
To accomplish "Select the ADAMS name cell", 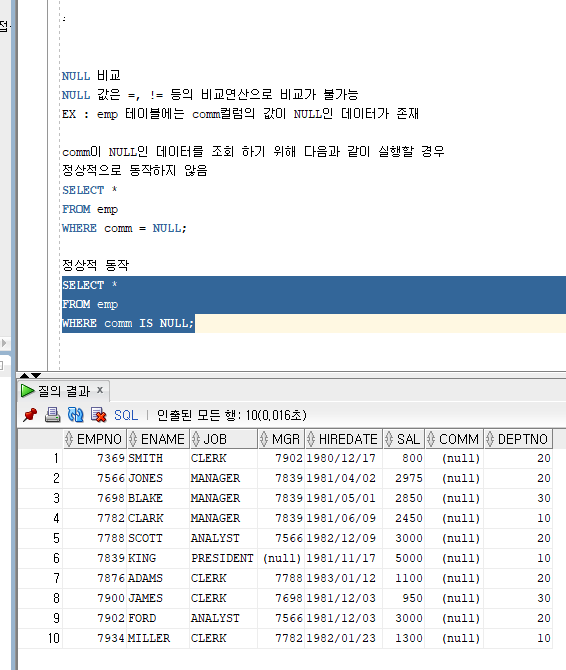I will (158, 578).
